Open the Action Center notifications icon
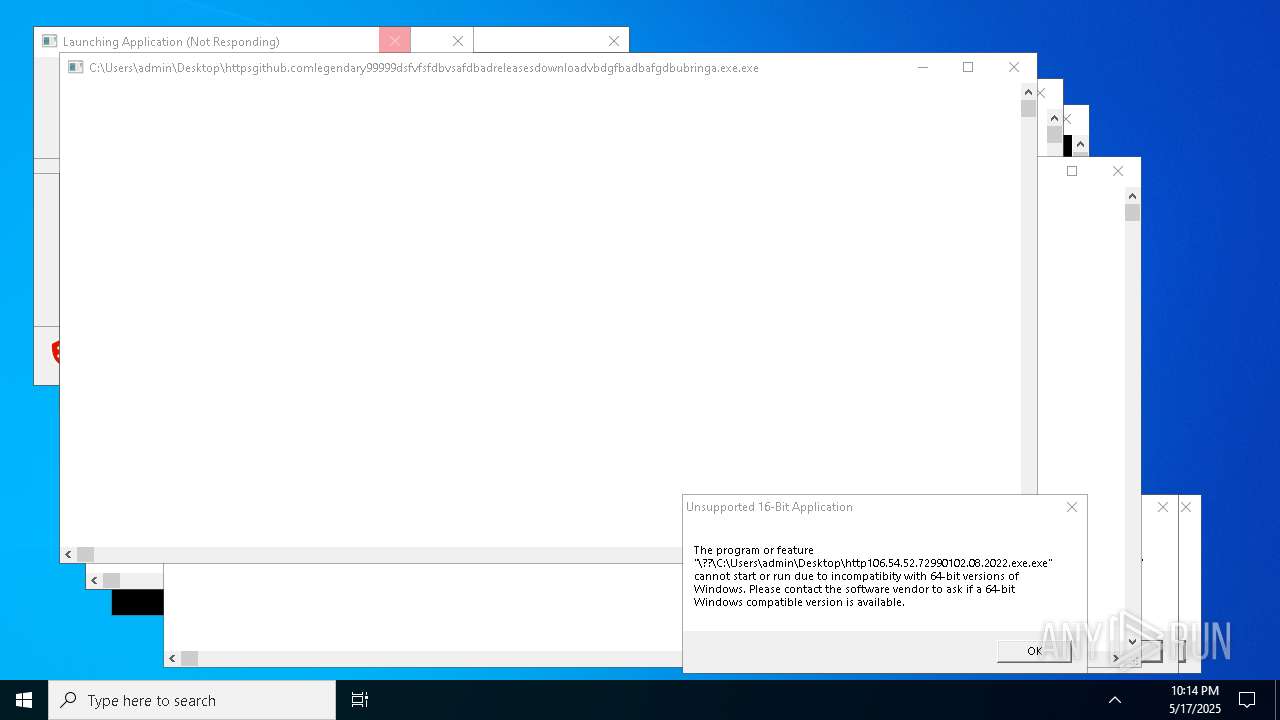 1247,700
